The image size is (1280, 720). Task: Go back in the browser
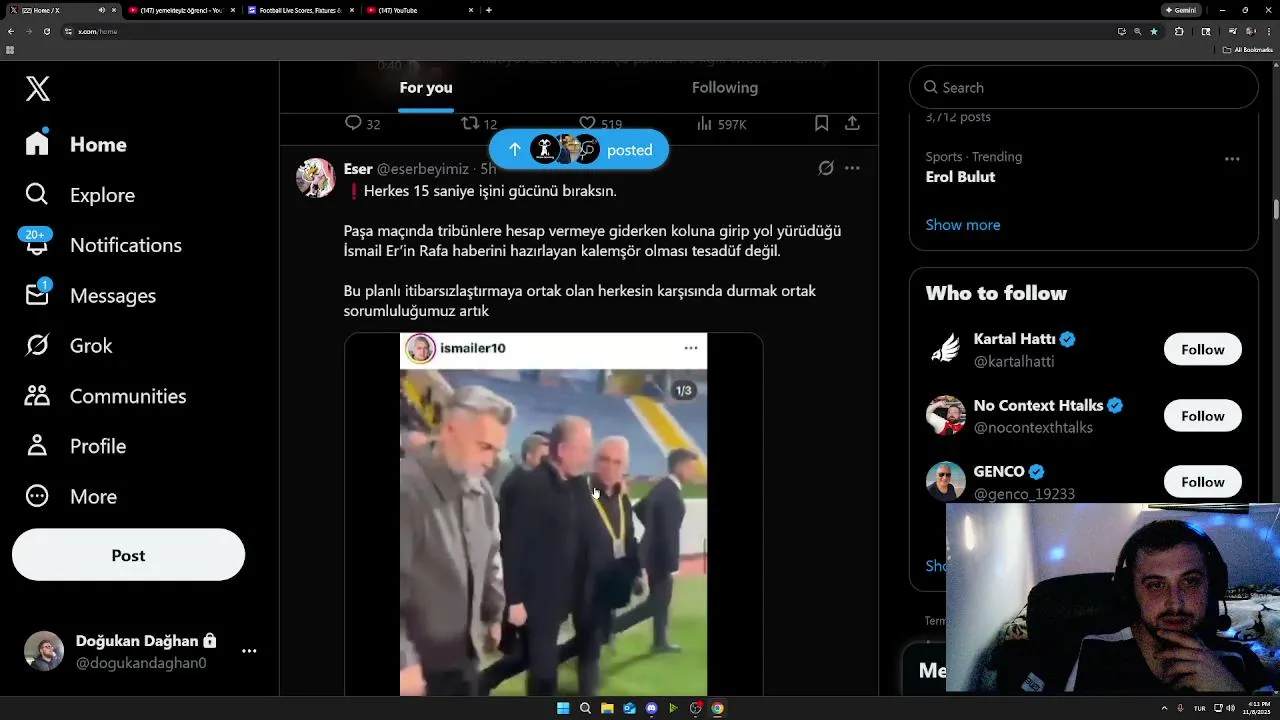[x=11, y=31]
